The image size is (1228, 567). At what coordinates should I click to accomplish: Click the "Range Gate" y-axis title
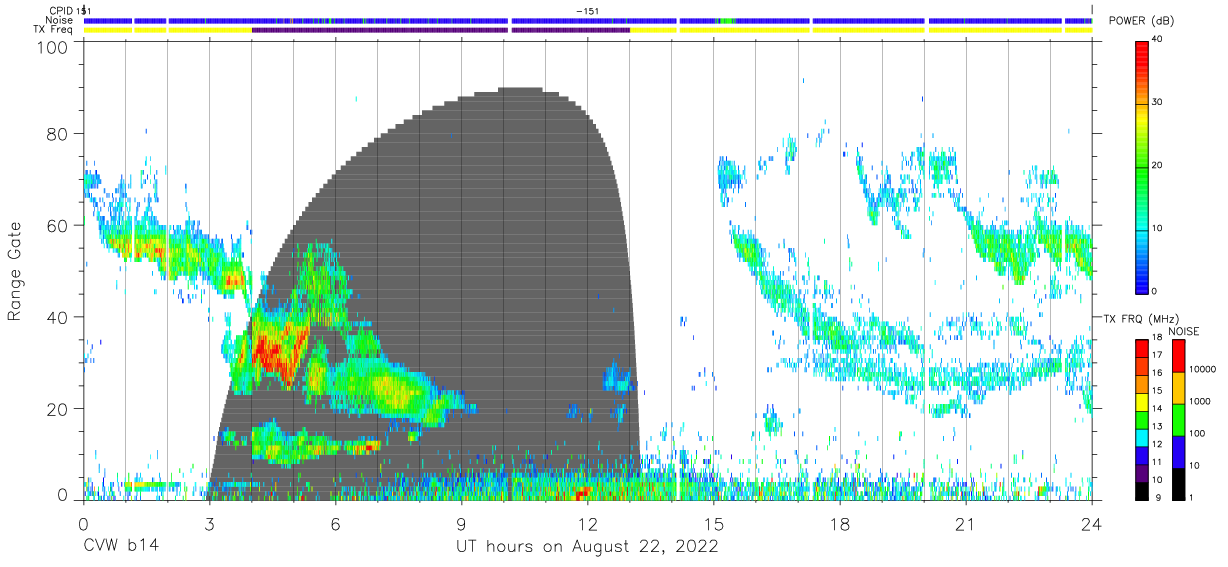16,272
